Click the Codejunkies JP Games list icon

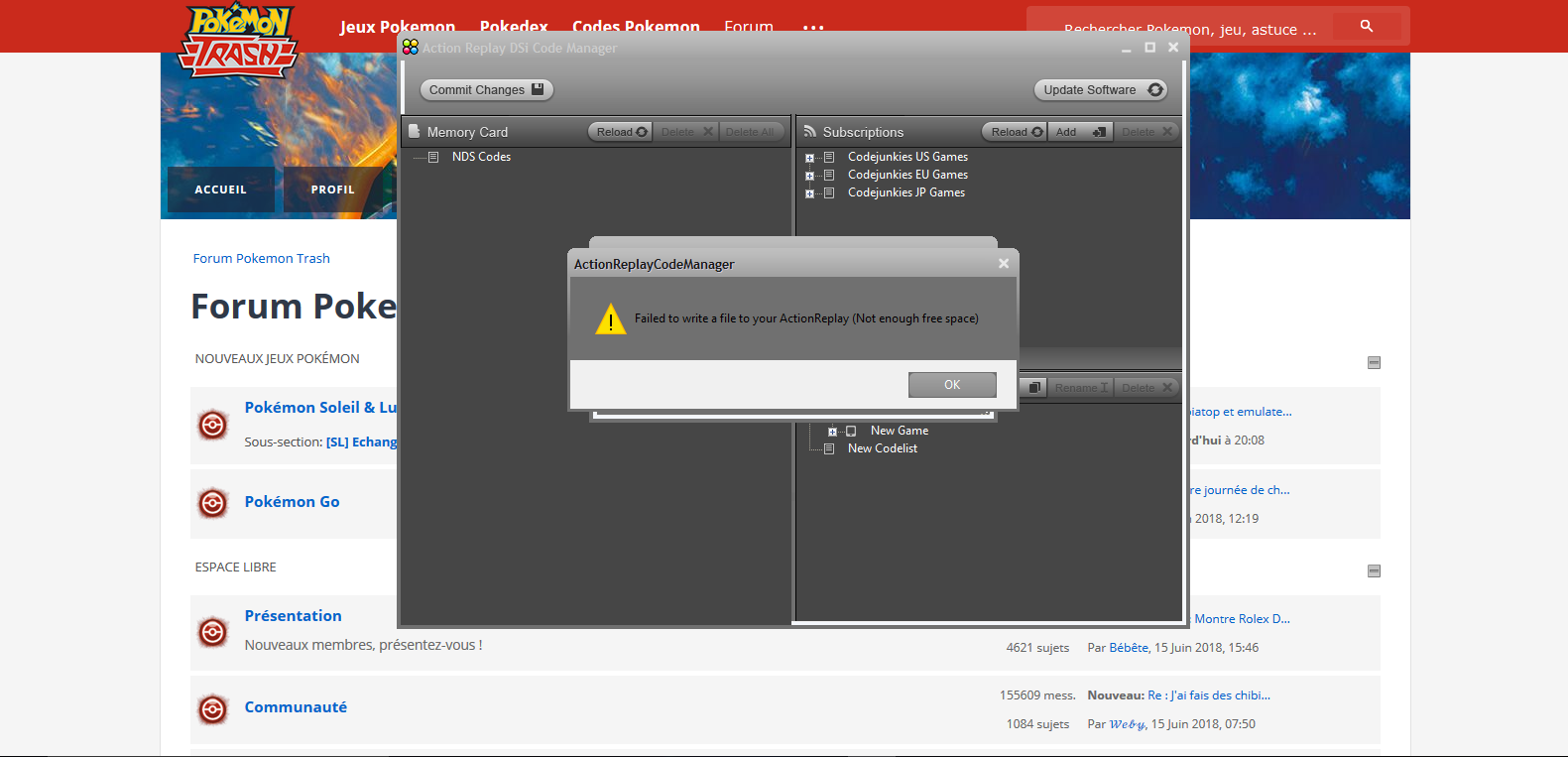click(x=829, y=192)
